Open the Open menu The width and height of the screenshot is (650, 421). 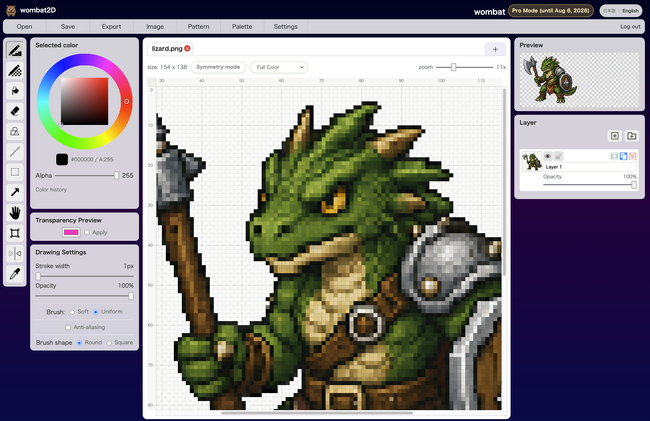point(24,27)
